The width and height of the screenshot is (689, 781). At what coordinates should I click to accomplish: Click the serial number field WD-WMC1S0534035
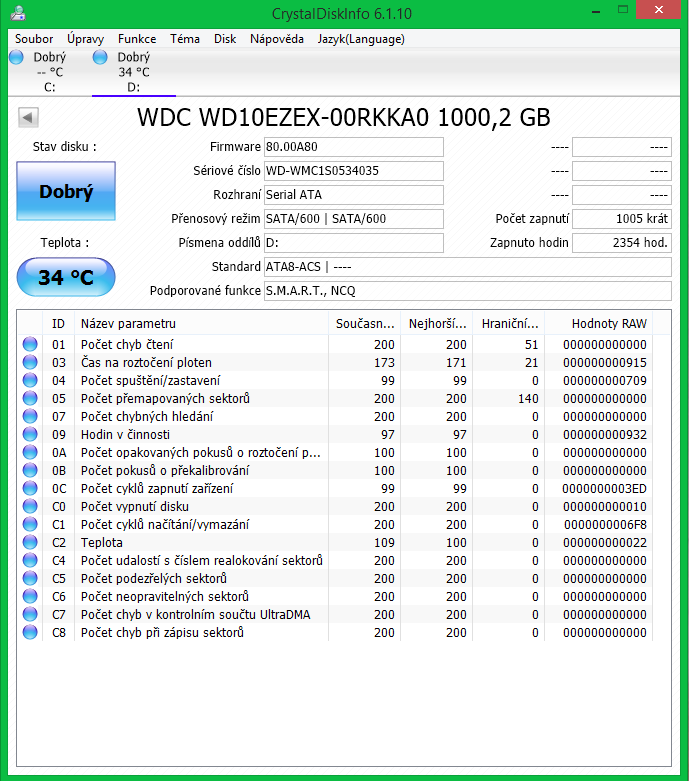[x=354, y=171]
